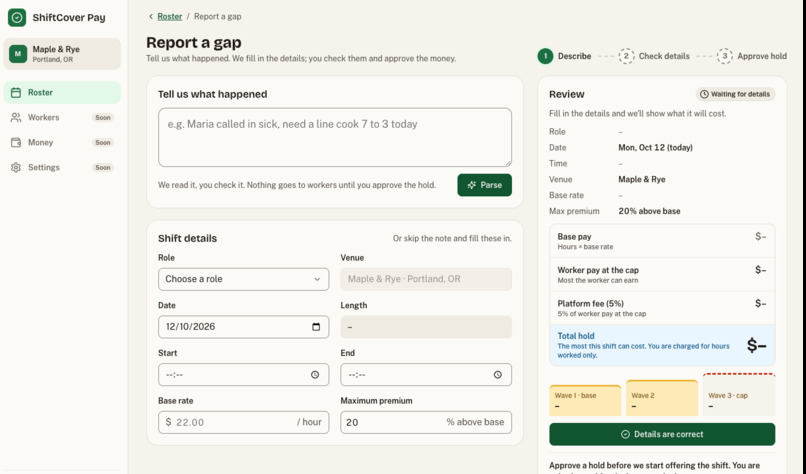Click the back chevron beside Roster breadcrumb
Screen dimensions: 806x474
pos(151,16)
